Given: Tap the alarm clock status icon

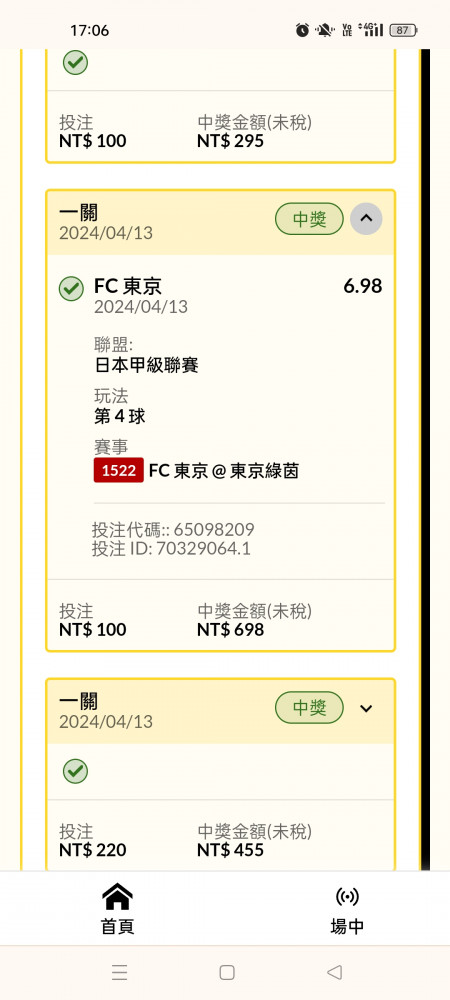Looking at the screenshot, I should click(x=302, y=29).
